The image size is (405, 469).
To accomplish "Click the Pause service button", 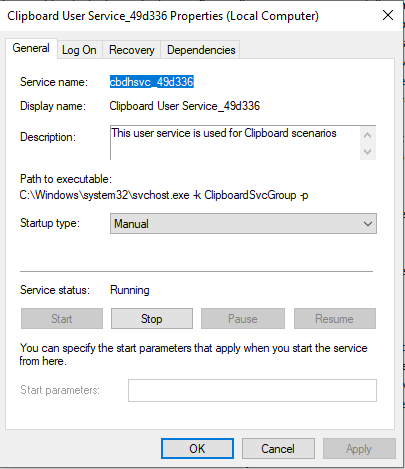I will point(243,319).
